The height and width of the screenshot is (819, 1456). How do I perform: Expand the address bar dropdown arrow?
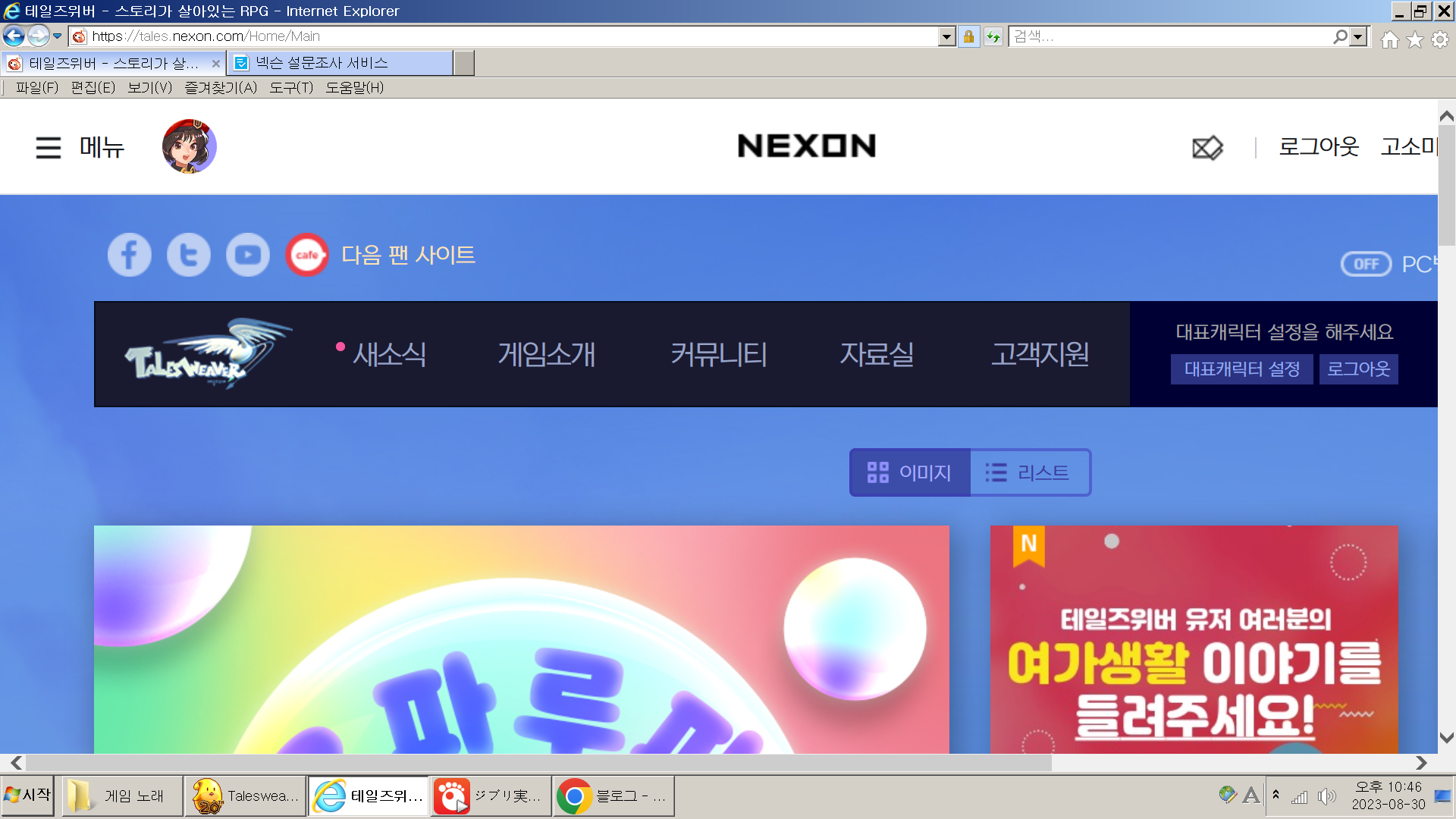tap(946, 36)
